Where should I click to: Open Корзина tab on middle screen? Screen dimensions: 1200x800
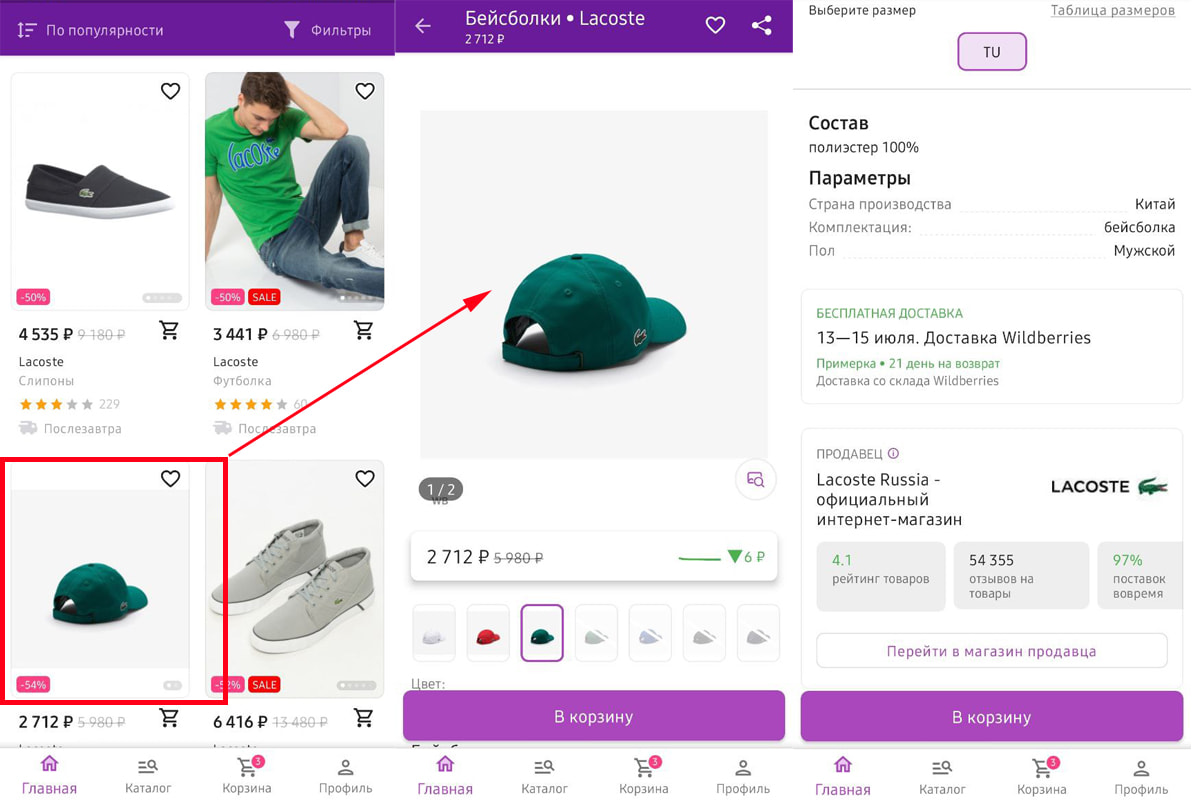(643, 775)
